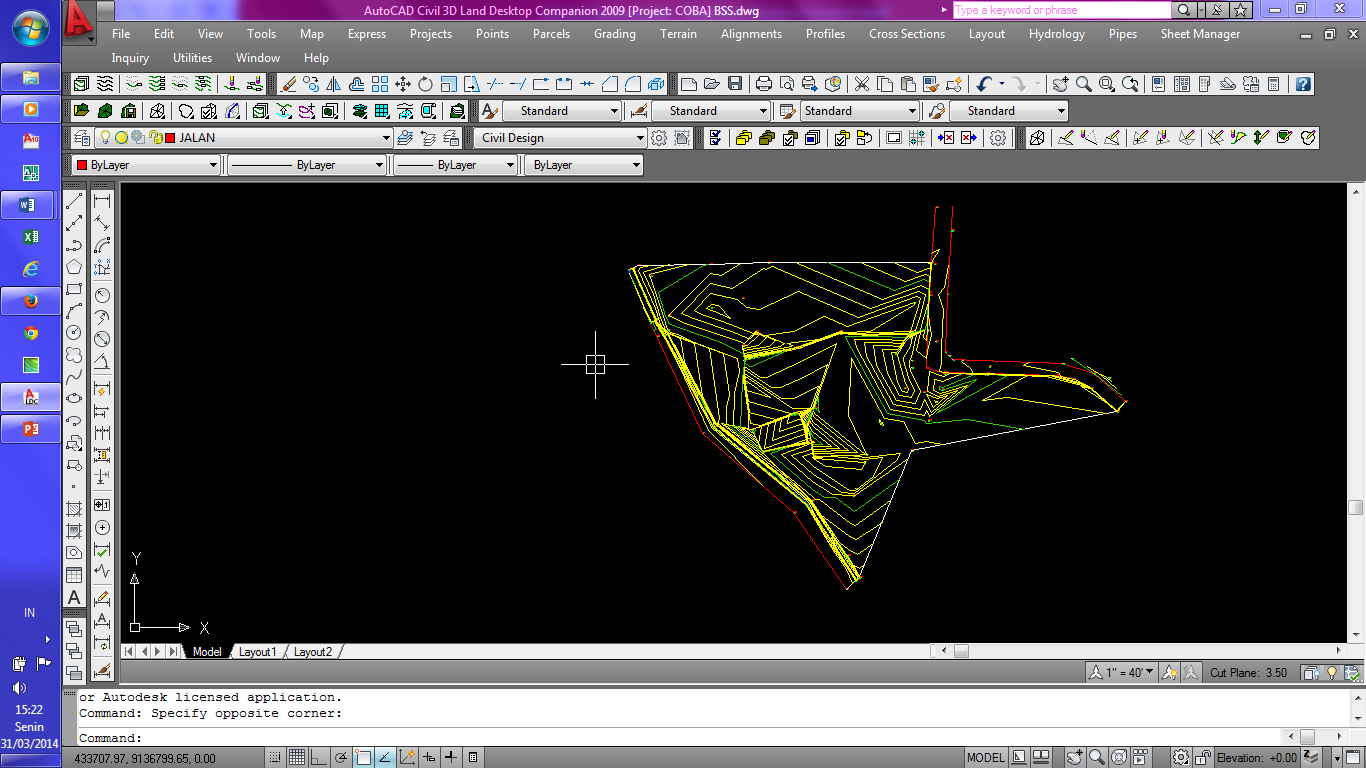
Task: Save the drawing with the floppy disk icon
Action: [x=735, y=84]
